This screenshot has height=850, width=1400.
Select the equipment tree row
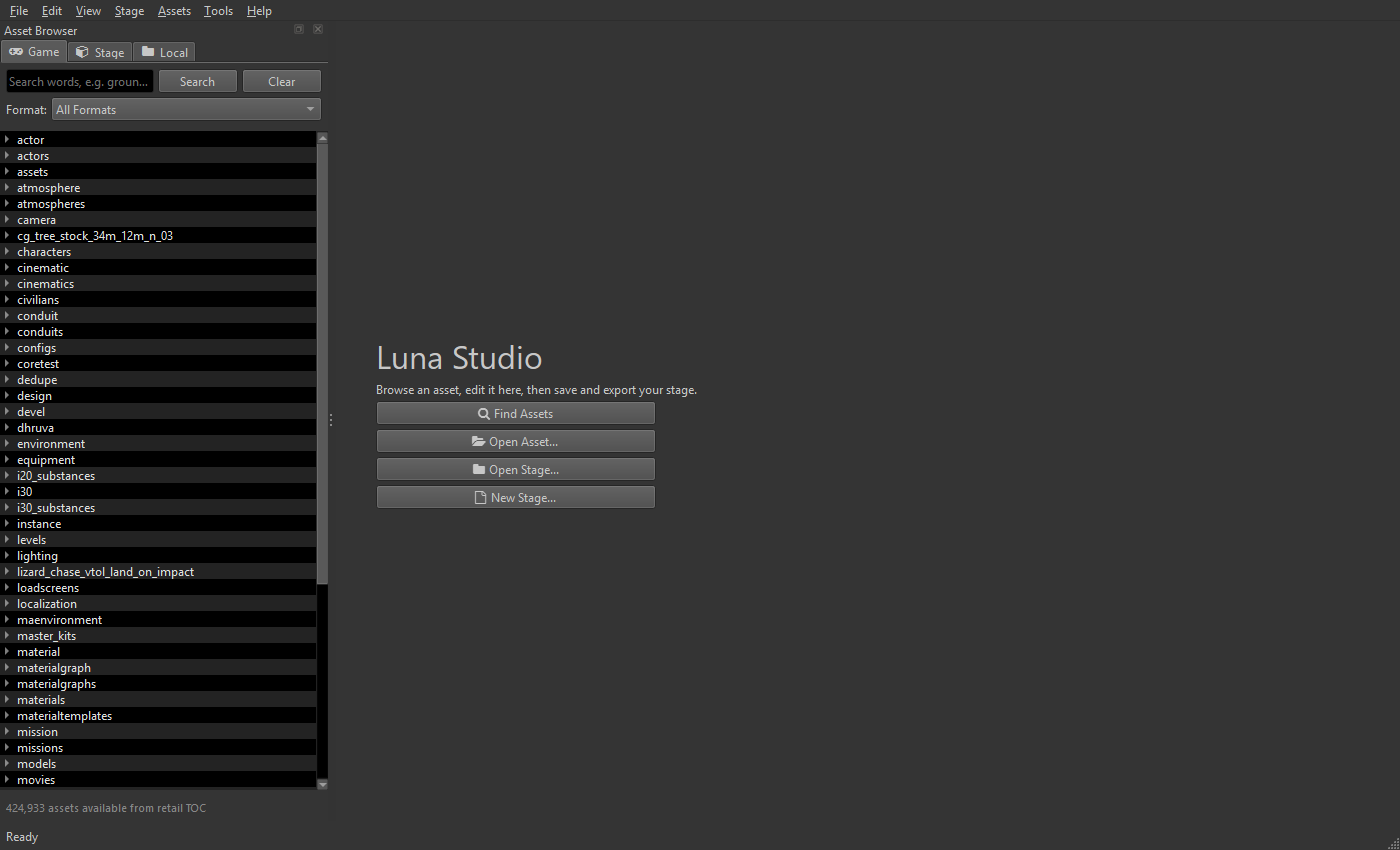coord(158,460)
